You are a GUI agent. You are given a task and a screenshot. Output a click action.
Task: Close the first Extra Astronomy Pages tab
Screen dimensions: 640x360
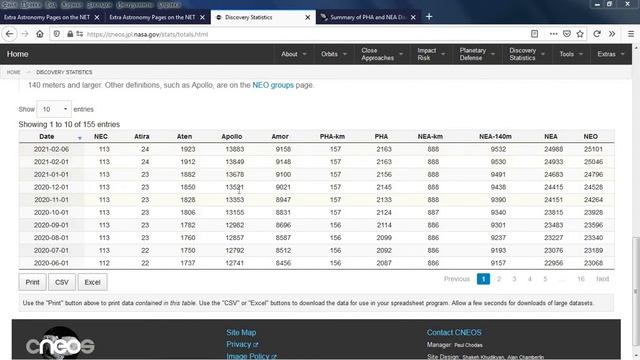pyautogui.click(x=97, y=17)
